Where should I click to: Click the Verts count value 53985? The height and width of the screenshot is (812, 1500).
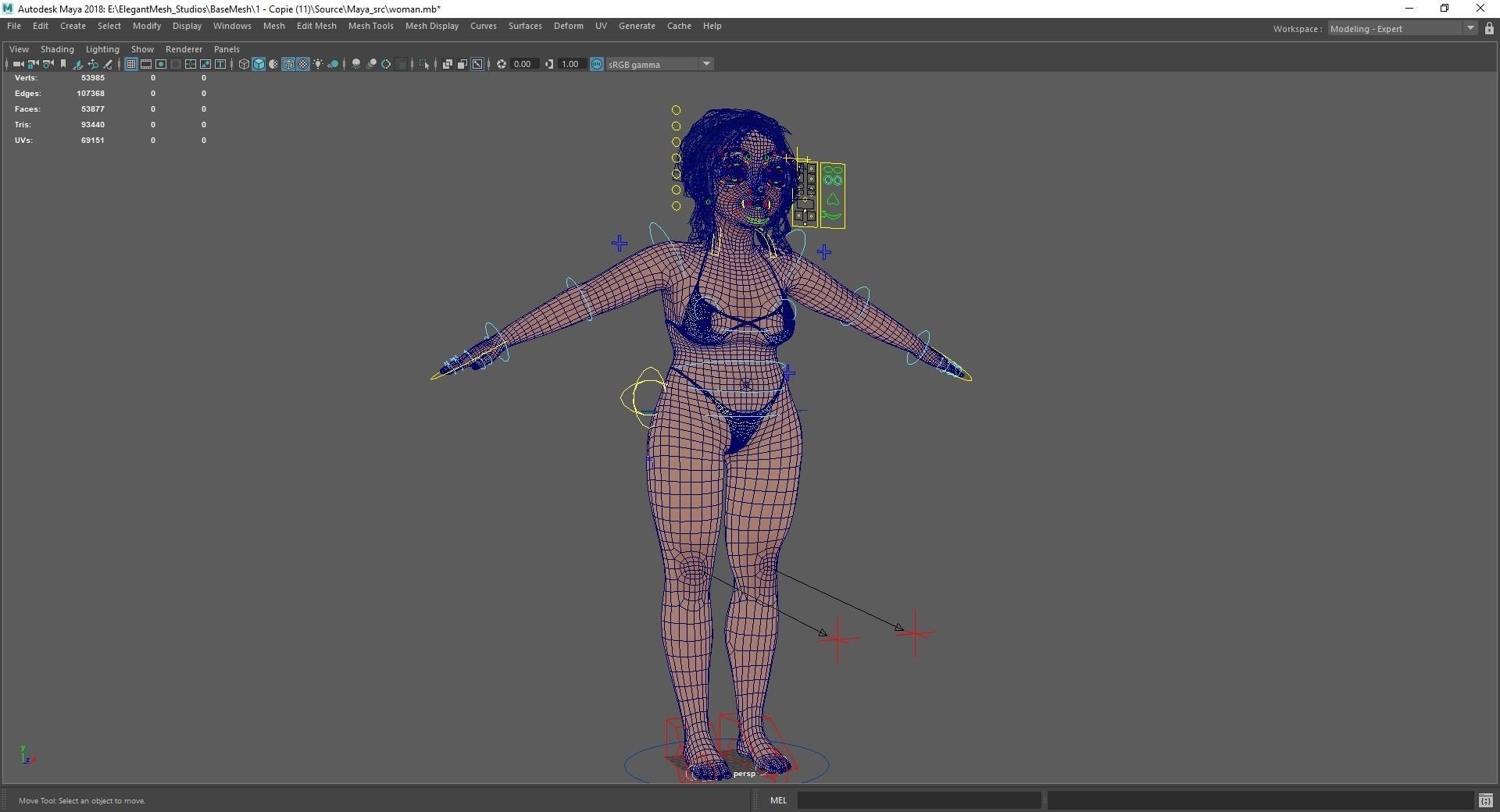pyautogui.click(x=92, y=78)
